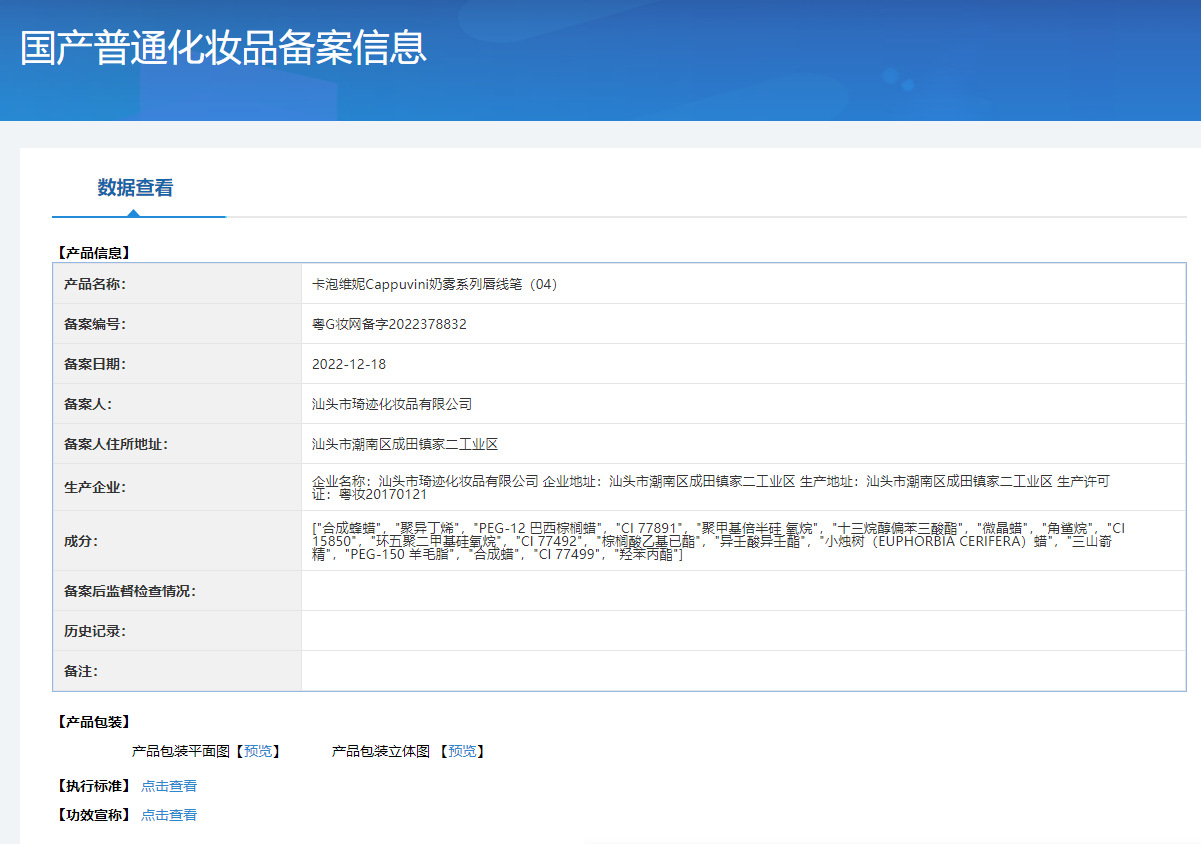Click the 【产品信息】 section heading
1201x844 pixels.
pyautogui.click(x=93, y=253)
